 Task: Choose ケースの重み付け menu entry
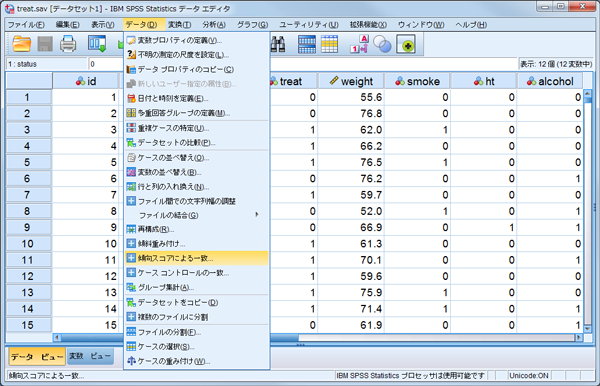[197, 361]
